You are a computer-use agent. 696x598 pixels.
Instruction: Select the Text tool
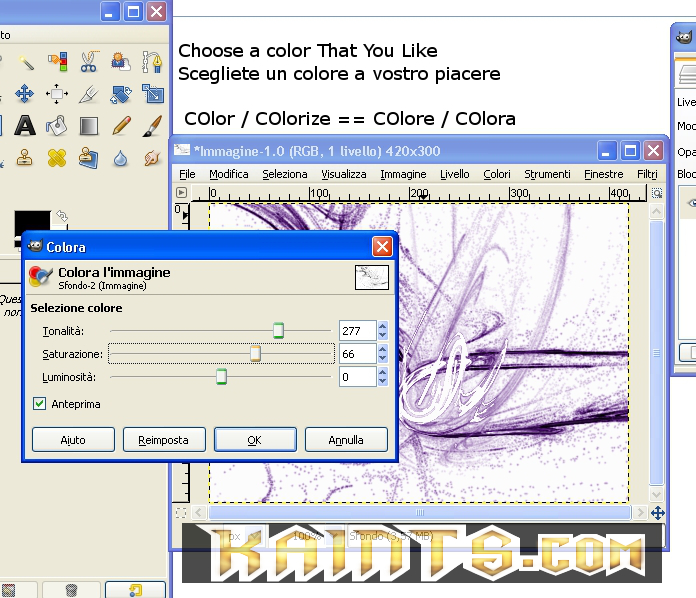pos(25,126)
